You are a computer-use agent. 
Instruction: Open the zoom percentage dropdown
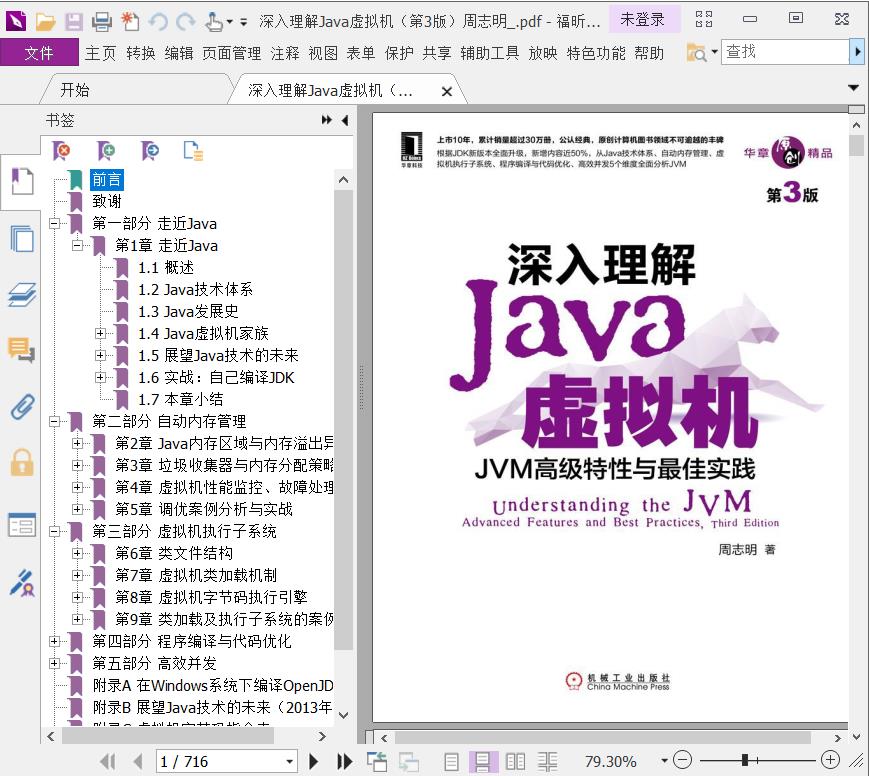point(664,761)
